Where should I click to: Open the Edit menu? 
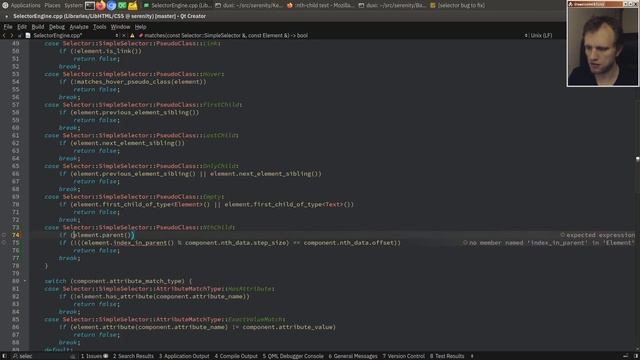(22, 27)
